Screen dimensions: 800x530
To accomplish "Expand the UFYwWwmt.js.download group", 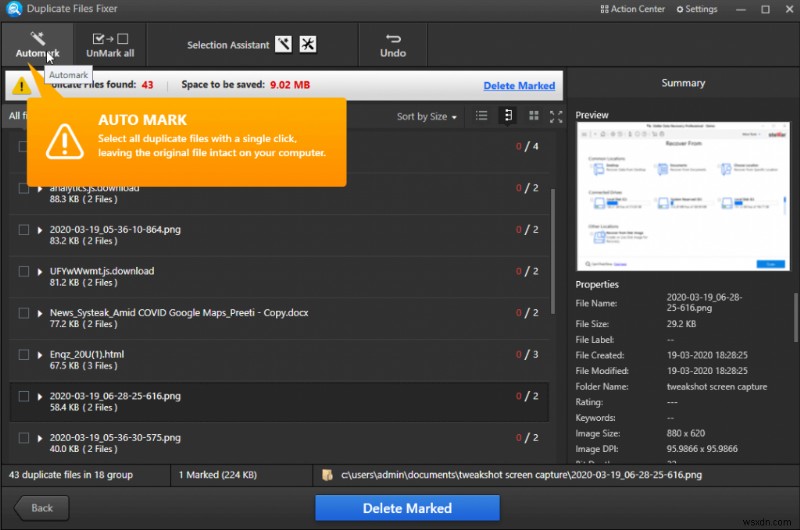I will pos(40,272).
